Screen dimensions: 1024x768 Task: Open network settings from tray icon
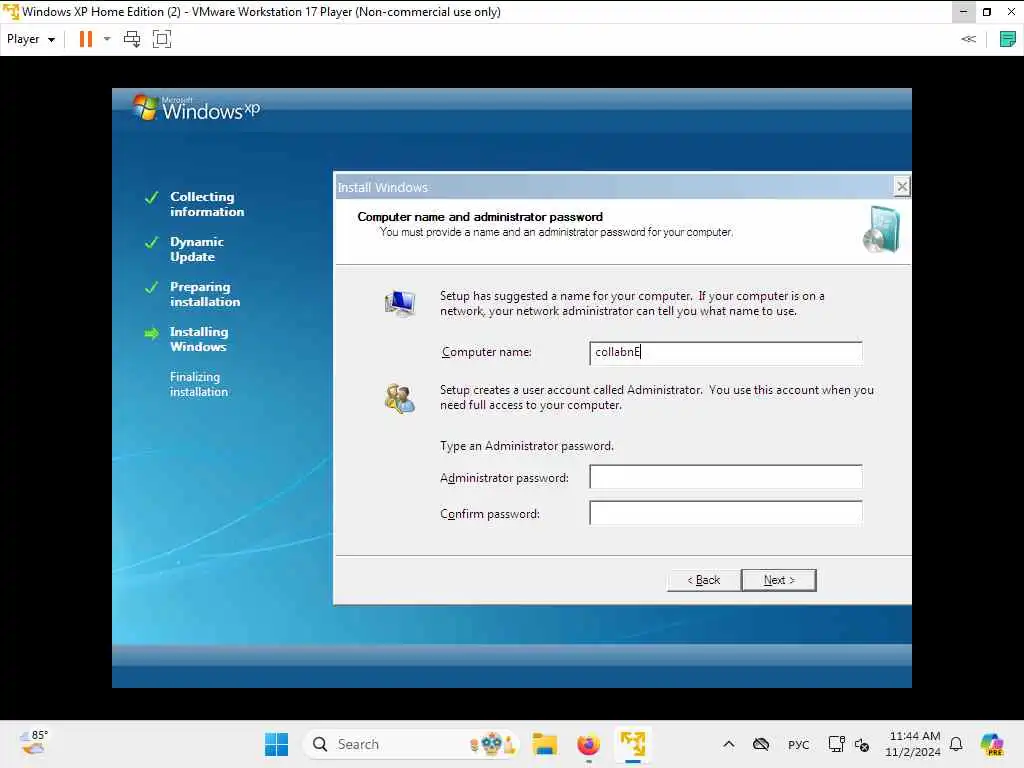[x=836, y=744]
